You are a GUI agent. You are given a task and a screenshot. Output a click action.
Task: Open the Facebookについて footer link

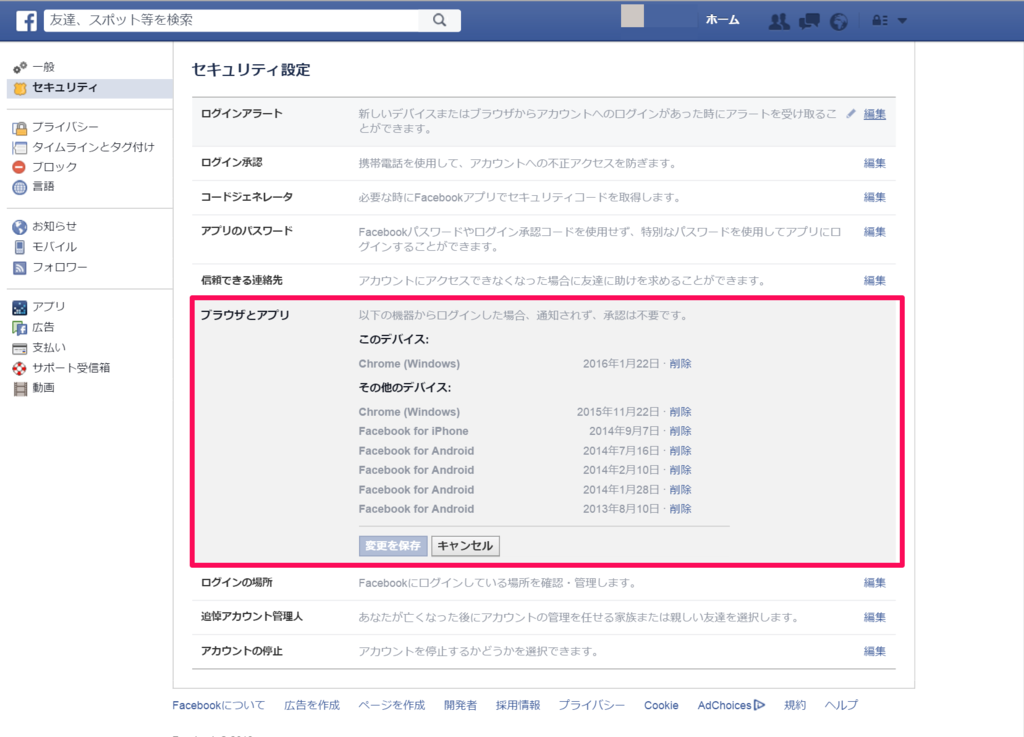[x=219, y=705]
